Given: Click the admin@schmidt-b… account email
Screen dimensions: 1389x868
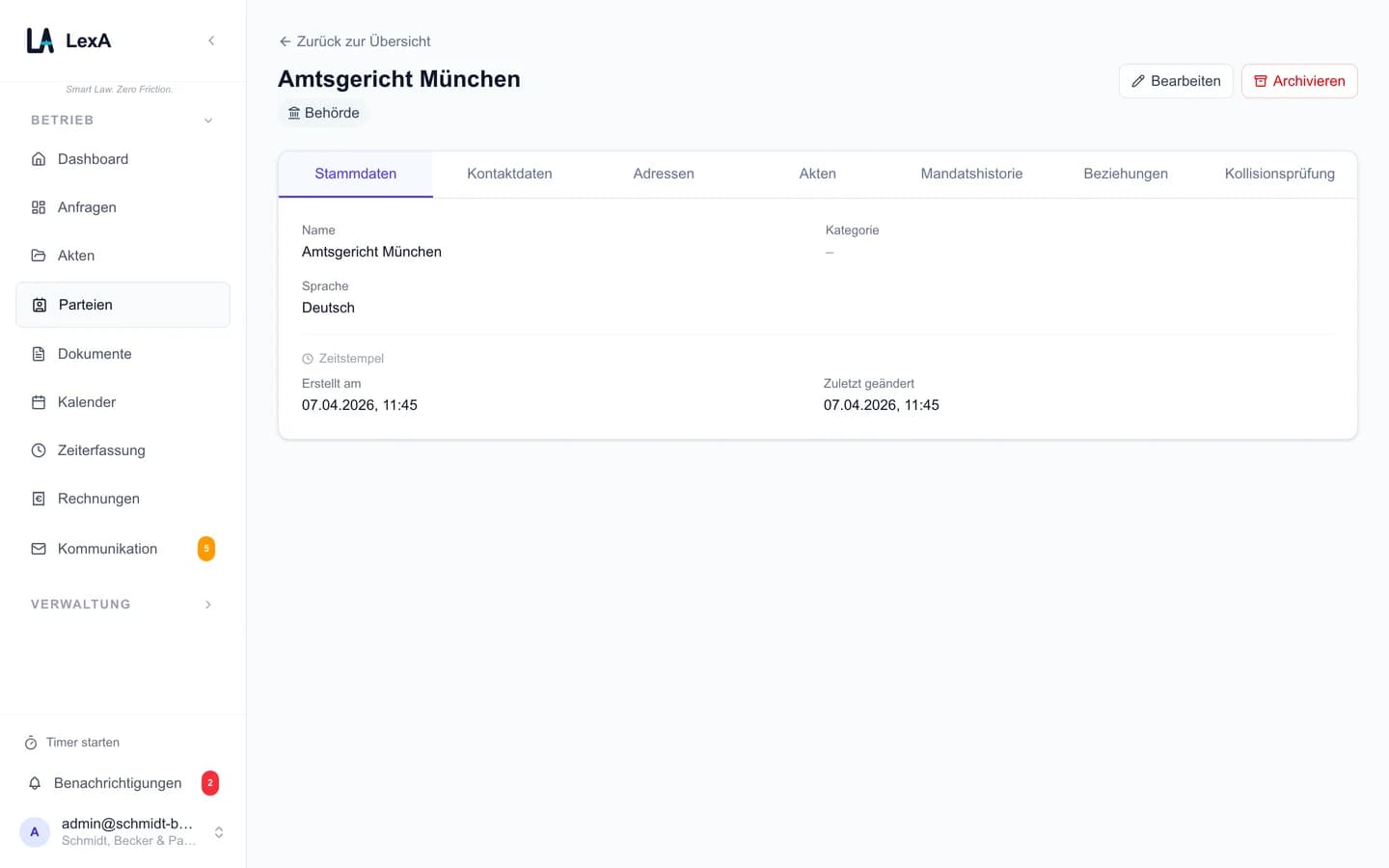Looking at the screenshot, I should click(x=127, y=824).
